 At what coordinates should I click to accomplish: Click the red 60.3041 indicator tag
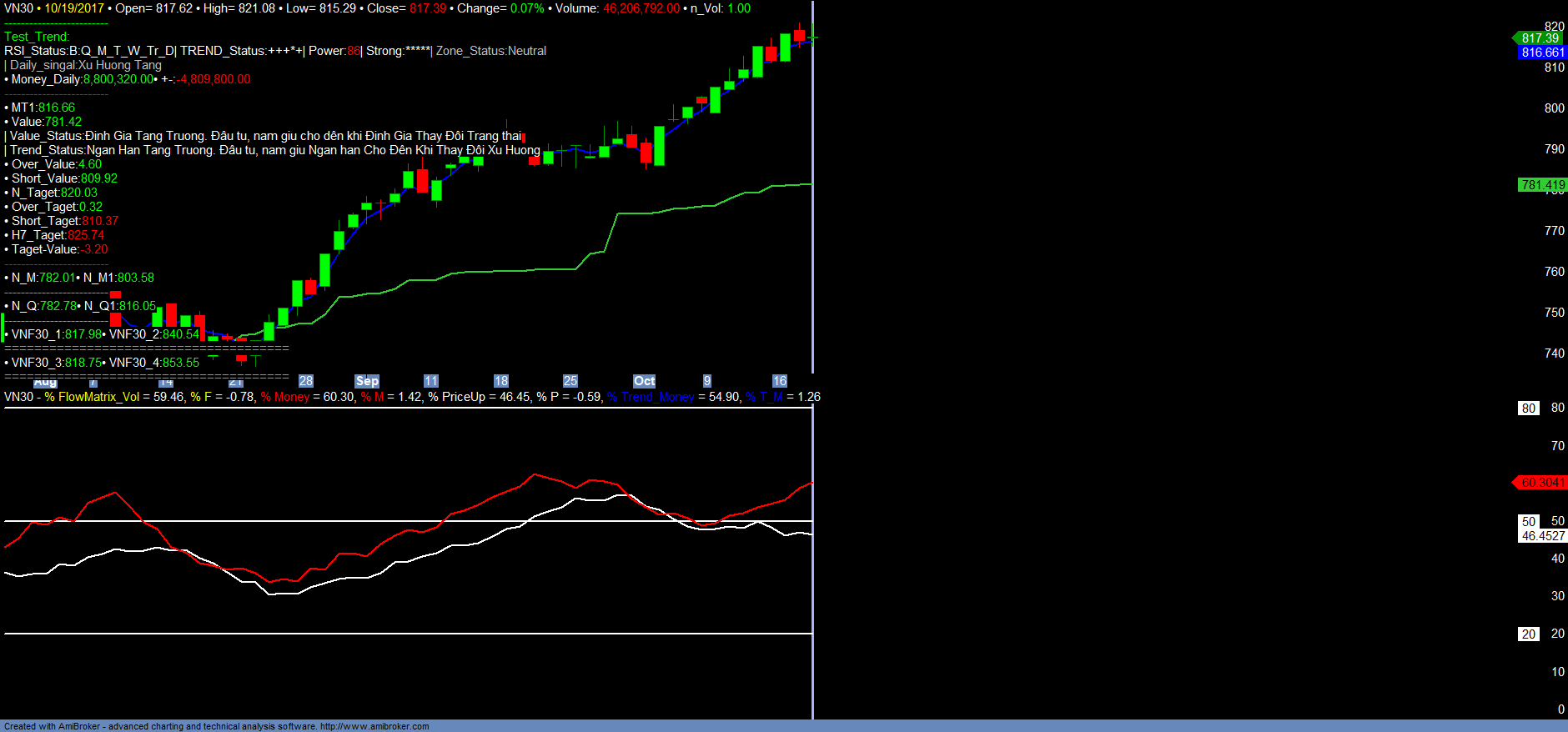point(1542,483)
